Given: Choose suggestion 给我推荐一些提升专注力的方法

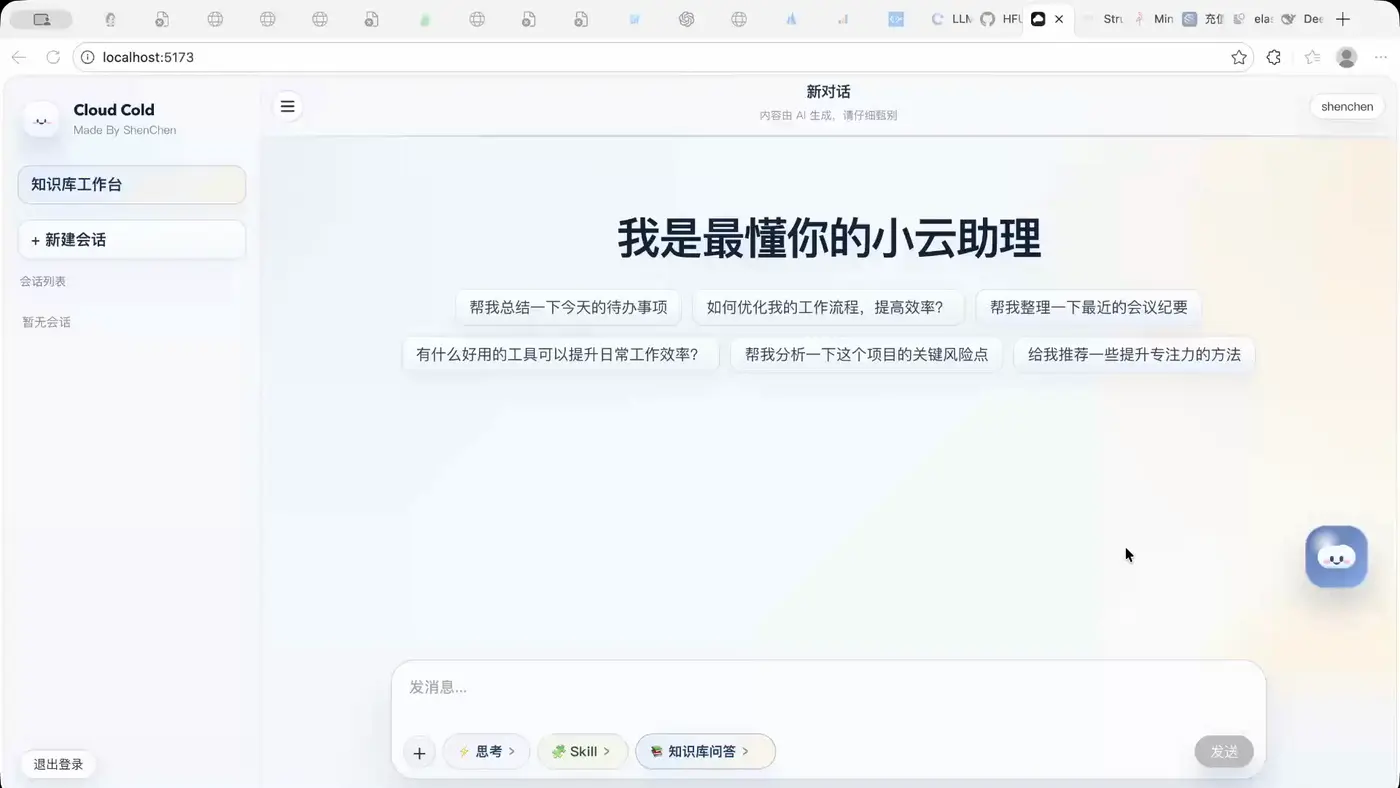Looking at the screenshot, I should point(1134,355).
